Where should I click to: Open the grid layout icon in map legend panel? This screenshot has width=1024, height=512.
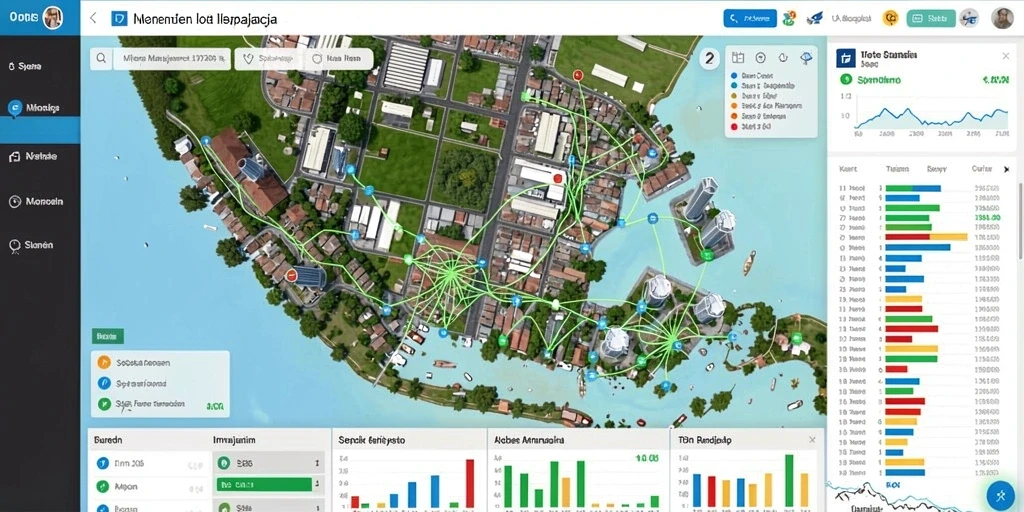pyautogui.click(x=738, y=57)
